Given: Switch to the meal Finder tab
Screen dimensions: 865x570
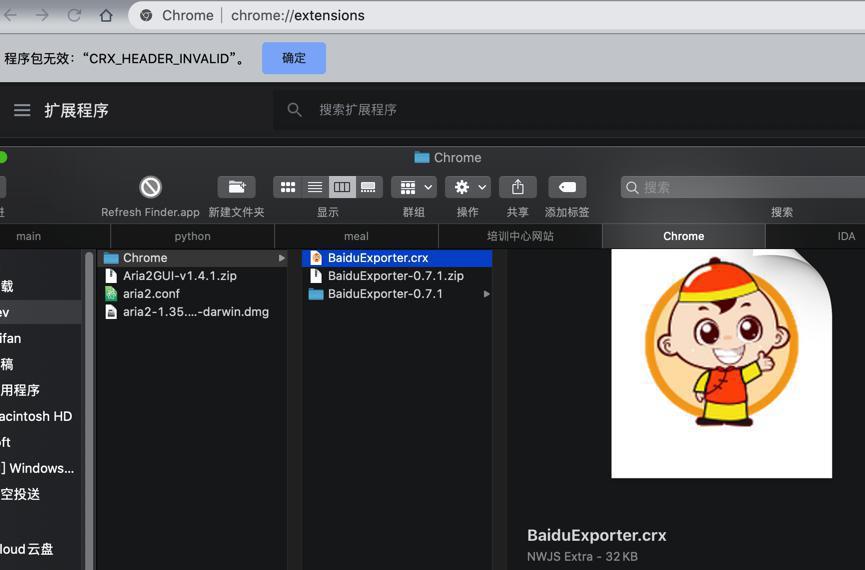Looking at the screenshot, I should [356, 236].
